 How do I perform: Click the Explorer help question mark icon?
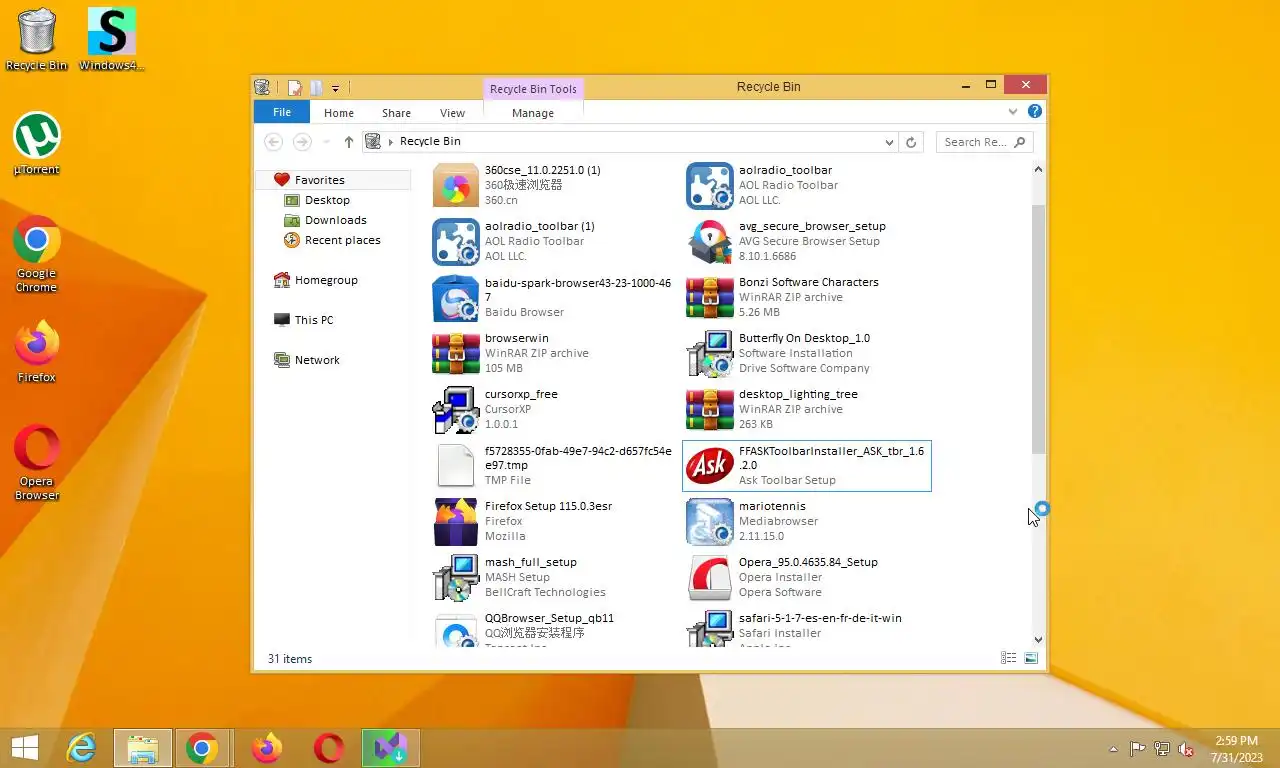1035,112
